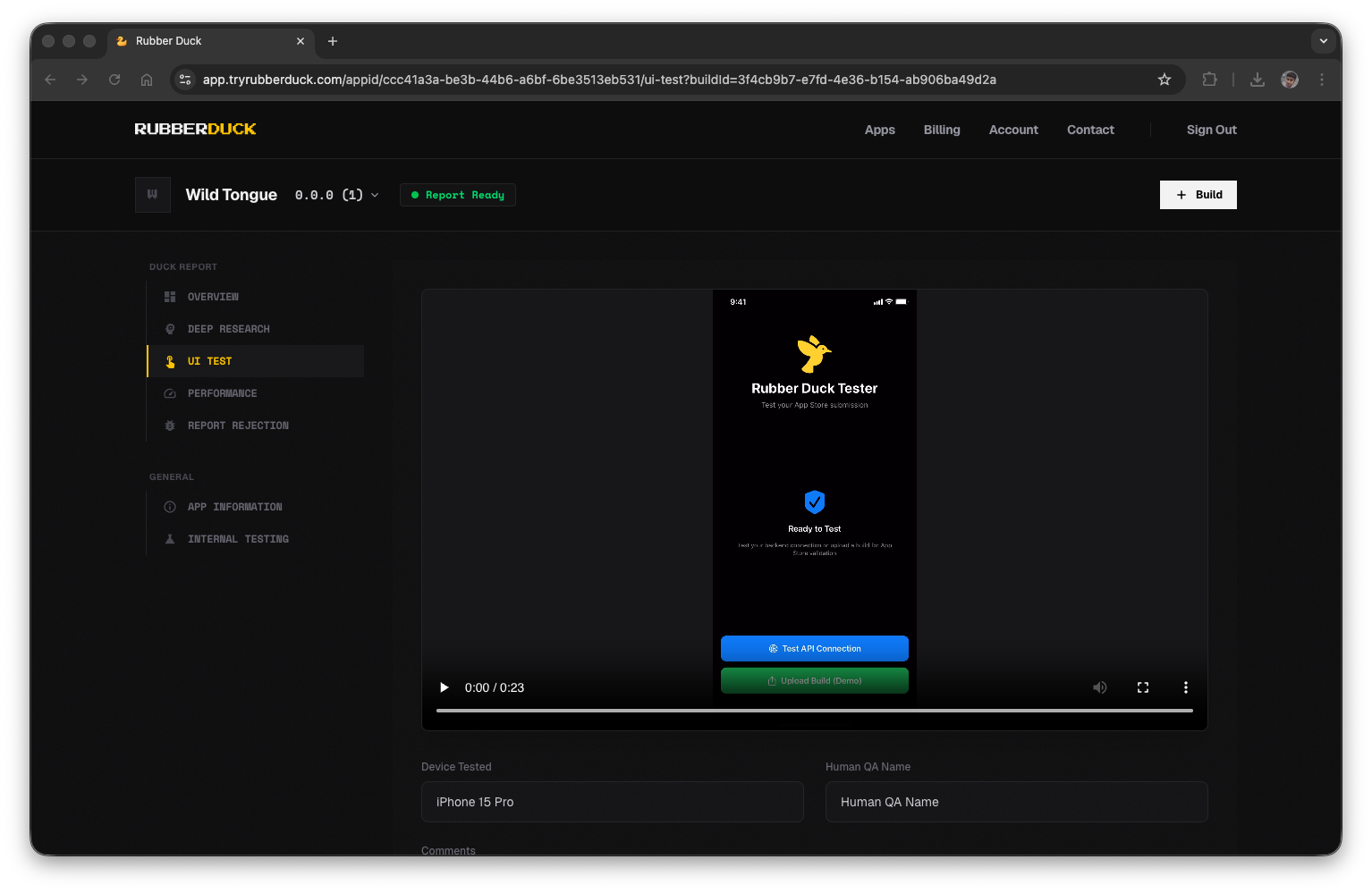Click the Deep Research lightbulb icon
Image resolution: width=1372 pixels, height=893 pixels.
tap(170, 328)
